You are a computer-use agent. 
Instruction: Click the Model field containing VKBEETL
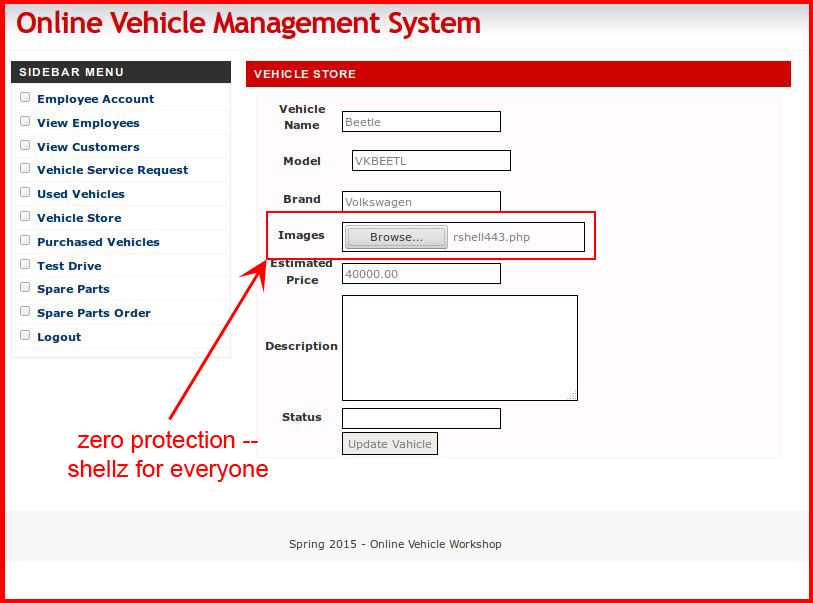(x=431, y=161)
